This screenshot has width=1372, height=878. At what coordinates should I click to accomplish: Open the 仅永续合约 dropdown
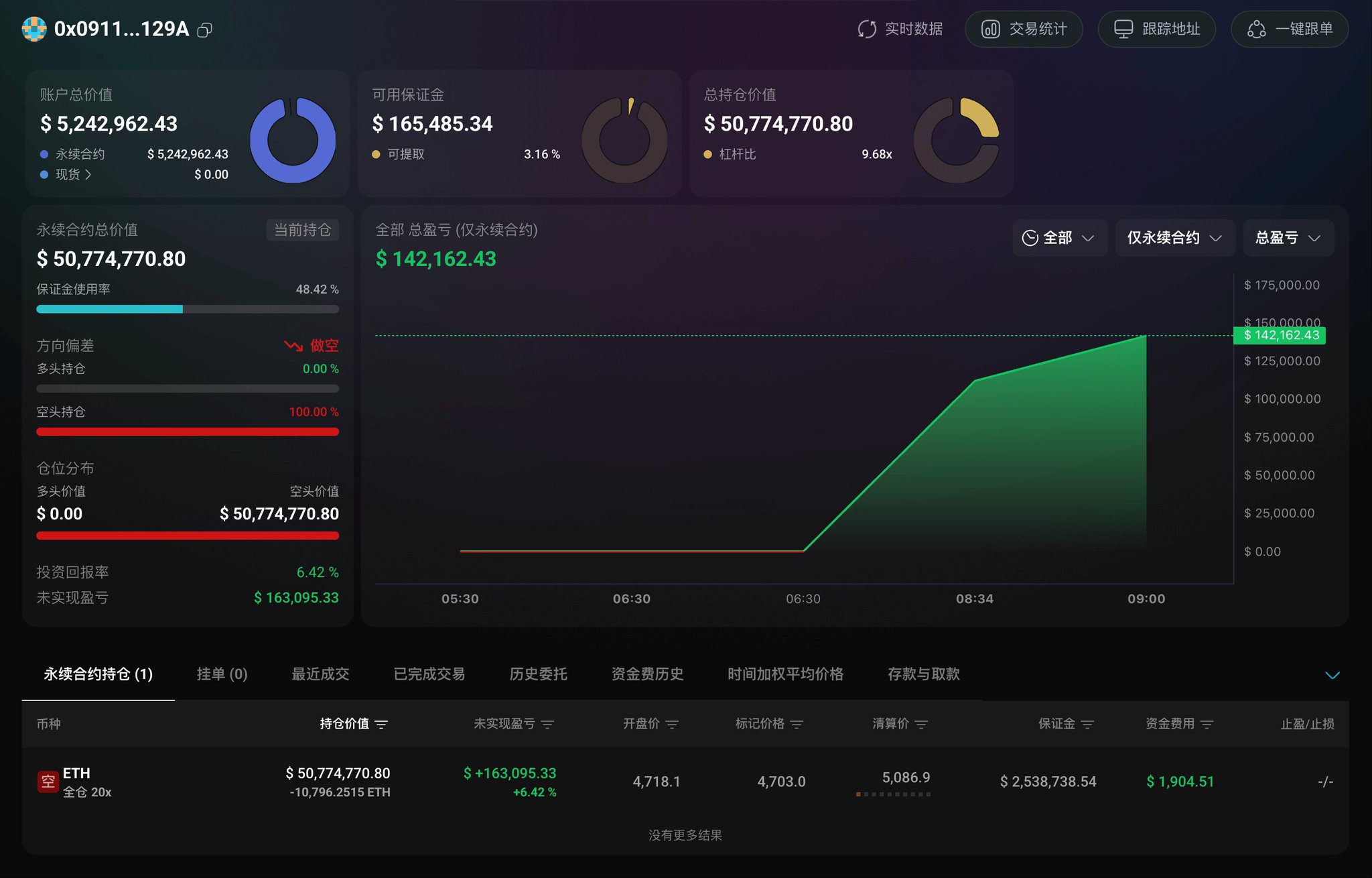click(x=1174, y=238)
